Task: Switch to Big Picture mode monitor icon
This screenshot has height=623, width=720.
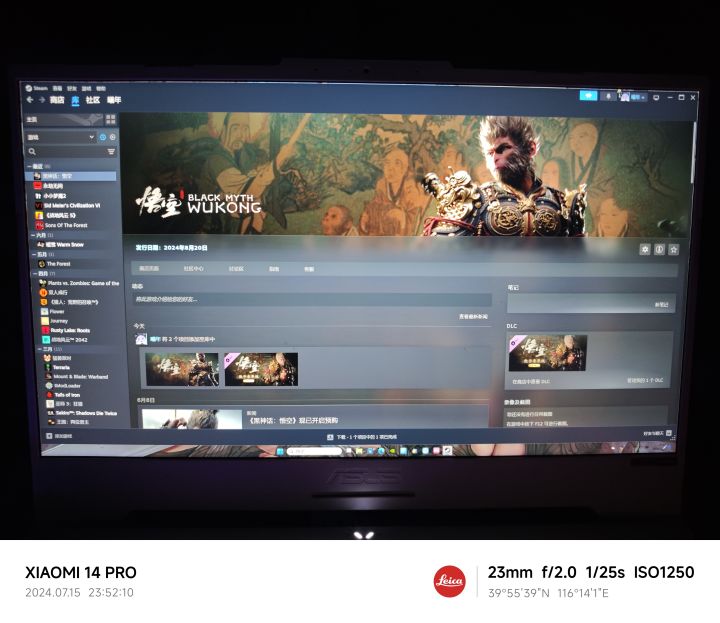Action: (656, 97)
